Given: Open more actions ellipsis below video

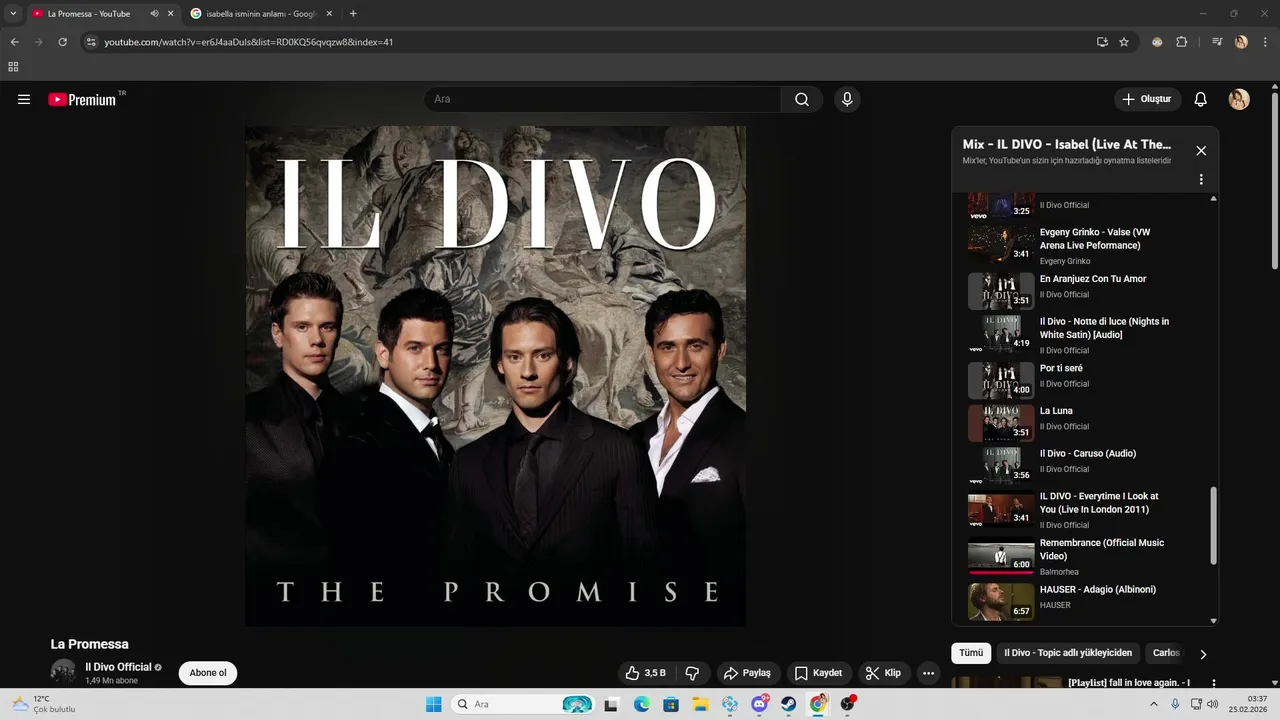Looking at the screenshot, I should point(928,673).
